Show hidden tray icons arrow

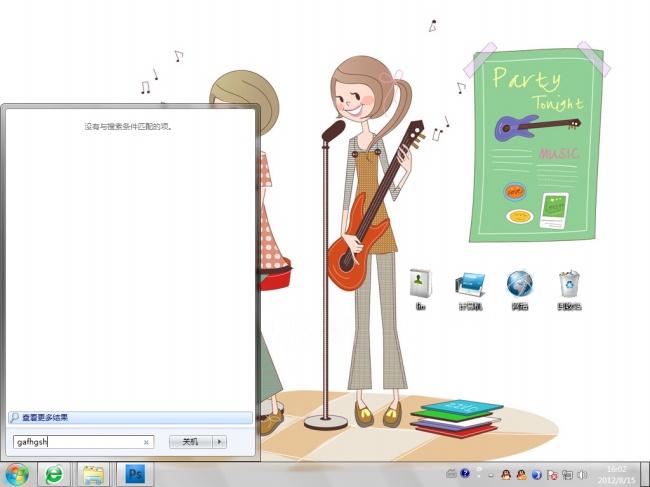491,475
